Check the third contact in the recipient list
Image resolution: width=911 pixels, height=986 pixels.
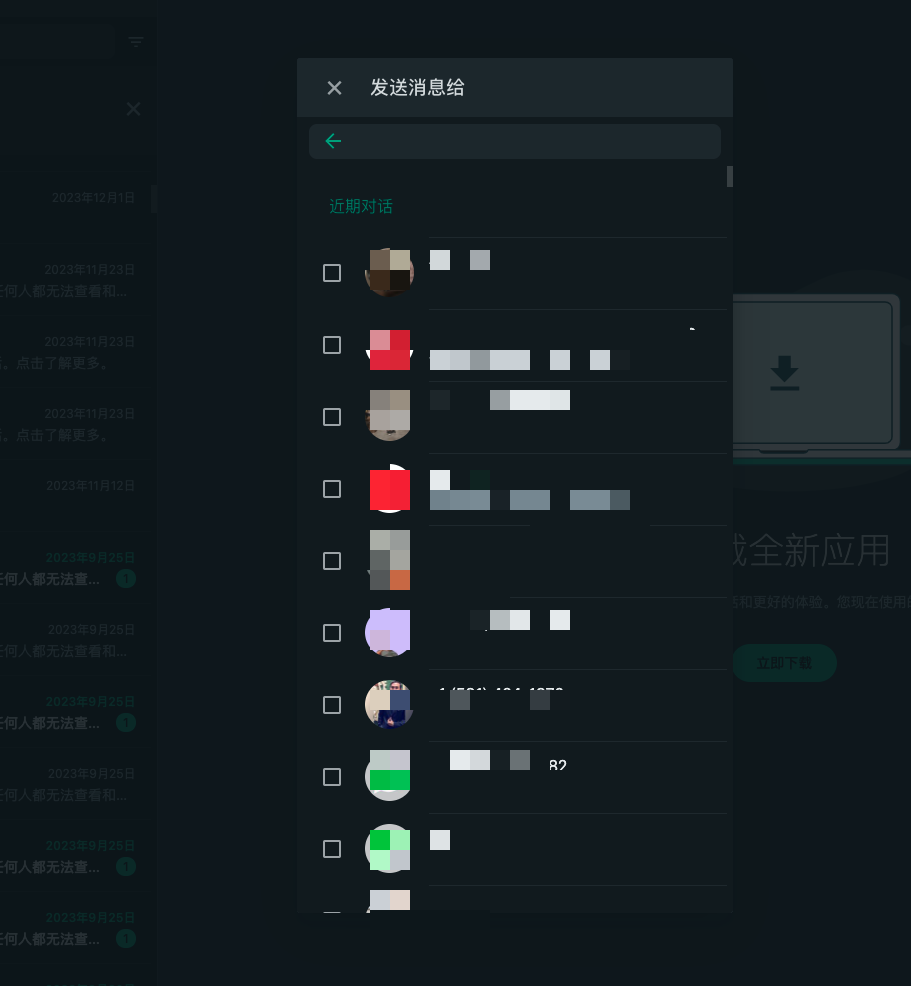coord(332,417)
